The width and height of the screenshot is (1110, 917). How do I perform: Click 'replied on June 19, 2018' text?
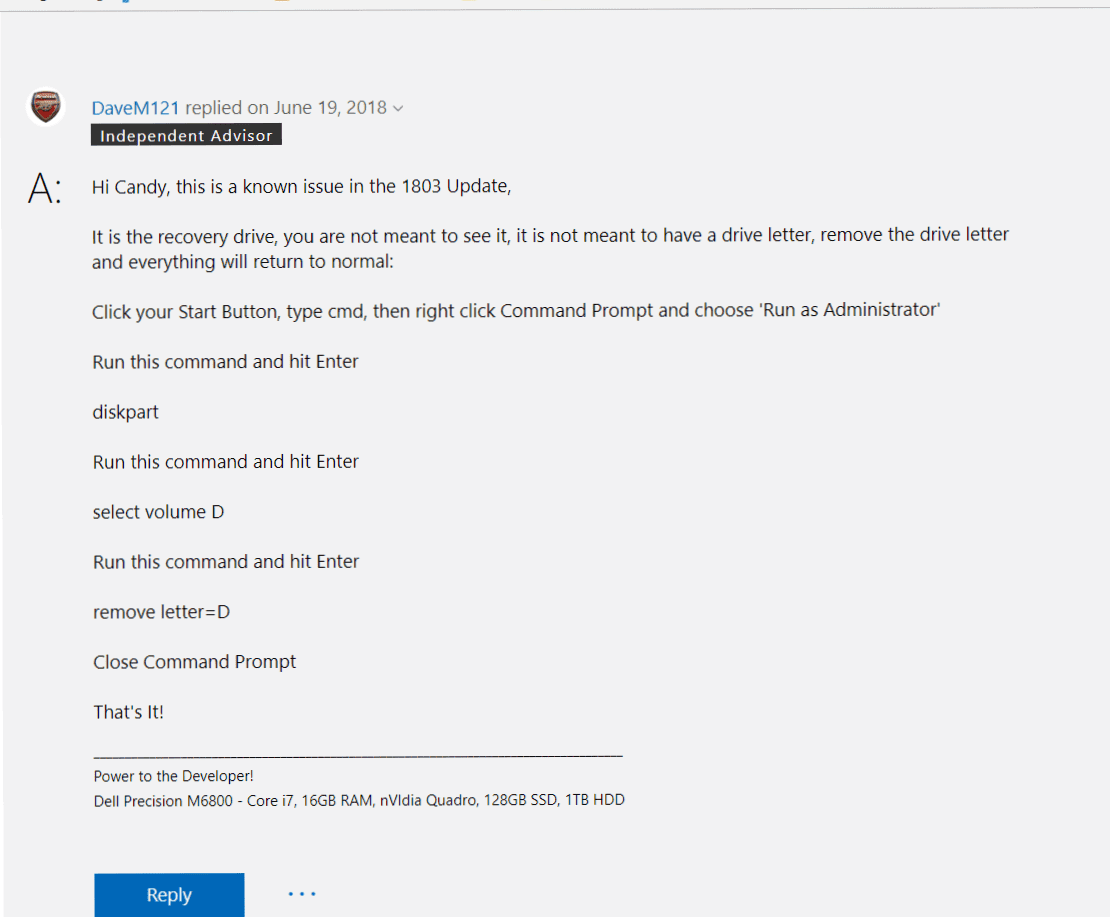click(285, 108)
